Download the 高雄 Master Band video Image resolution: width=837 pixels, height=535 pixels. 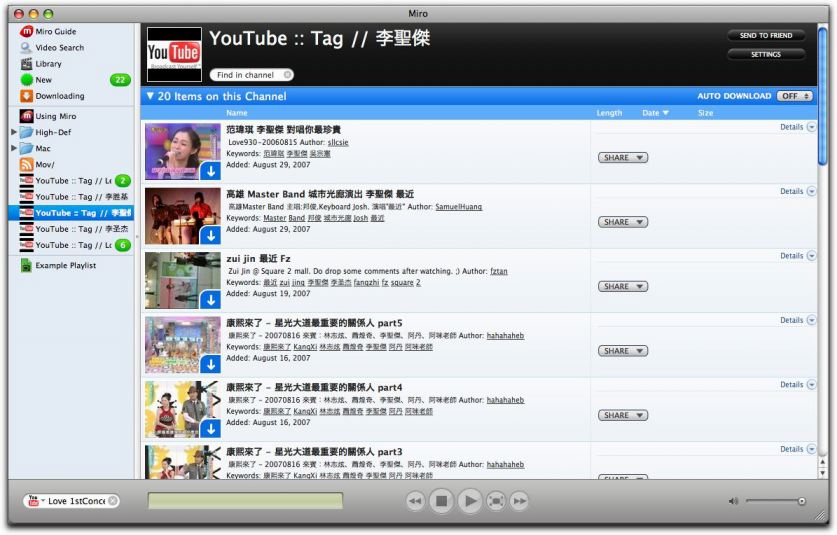[x=211, y=235]
